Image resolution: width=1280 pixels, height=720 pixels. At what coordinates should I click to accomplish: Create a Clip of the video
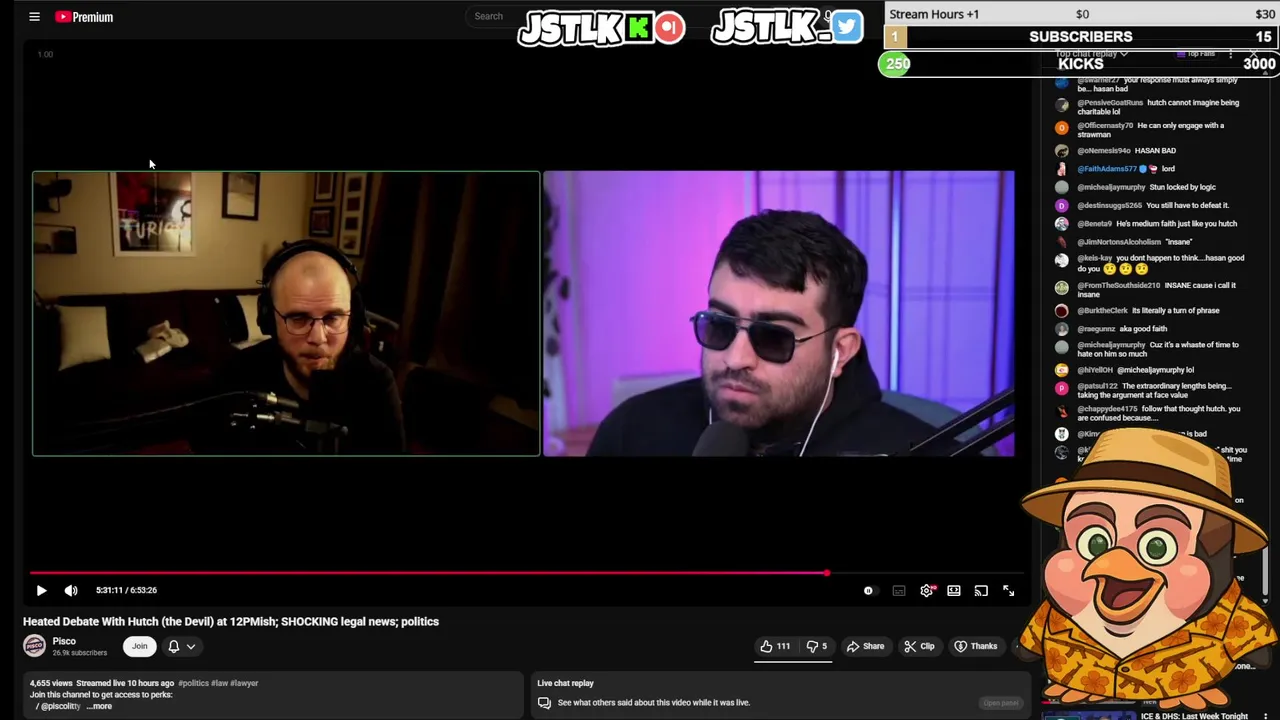pos(919,646)
